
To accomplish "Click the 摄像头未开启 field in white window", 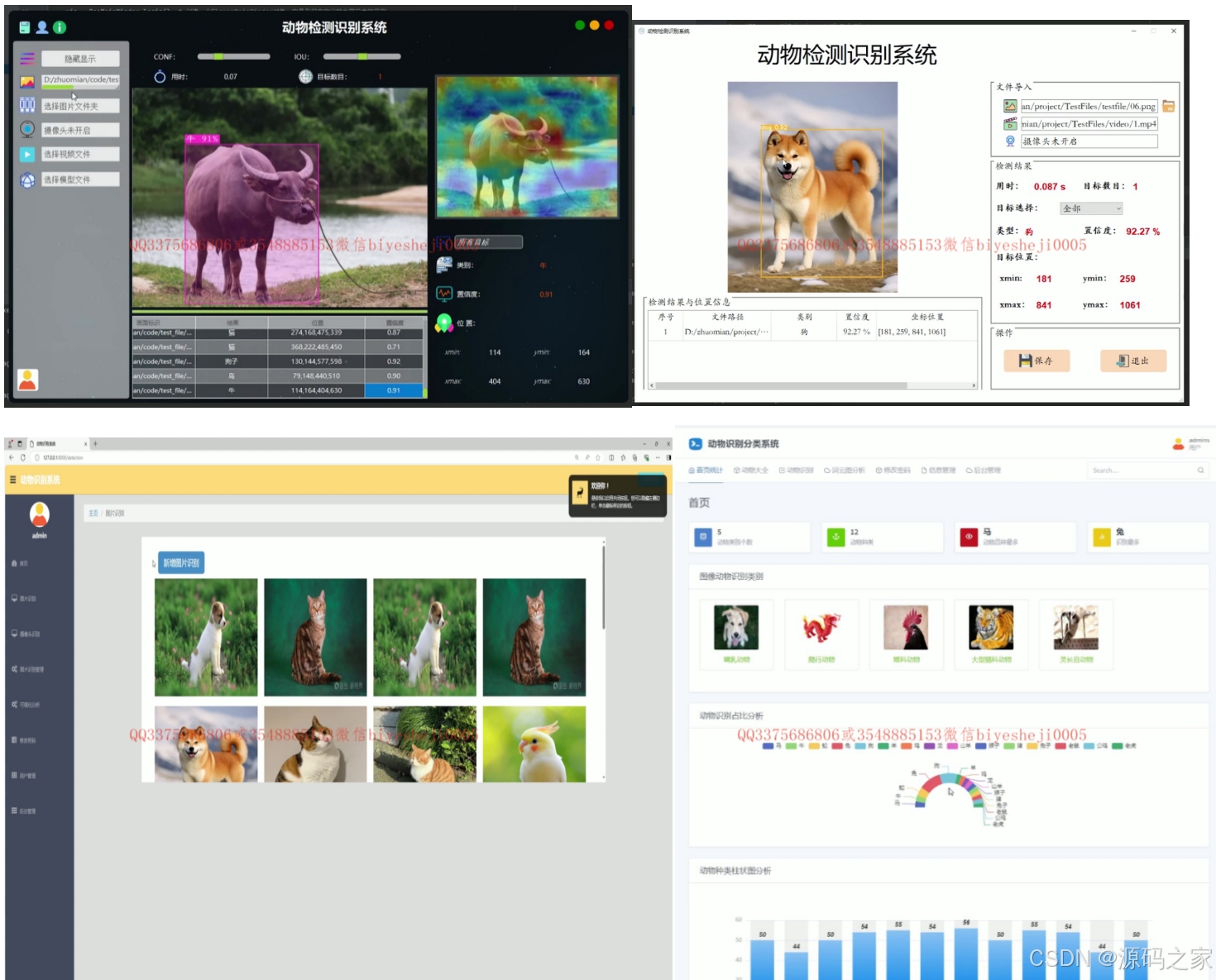I will tap(1089, 141).
